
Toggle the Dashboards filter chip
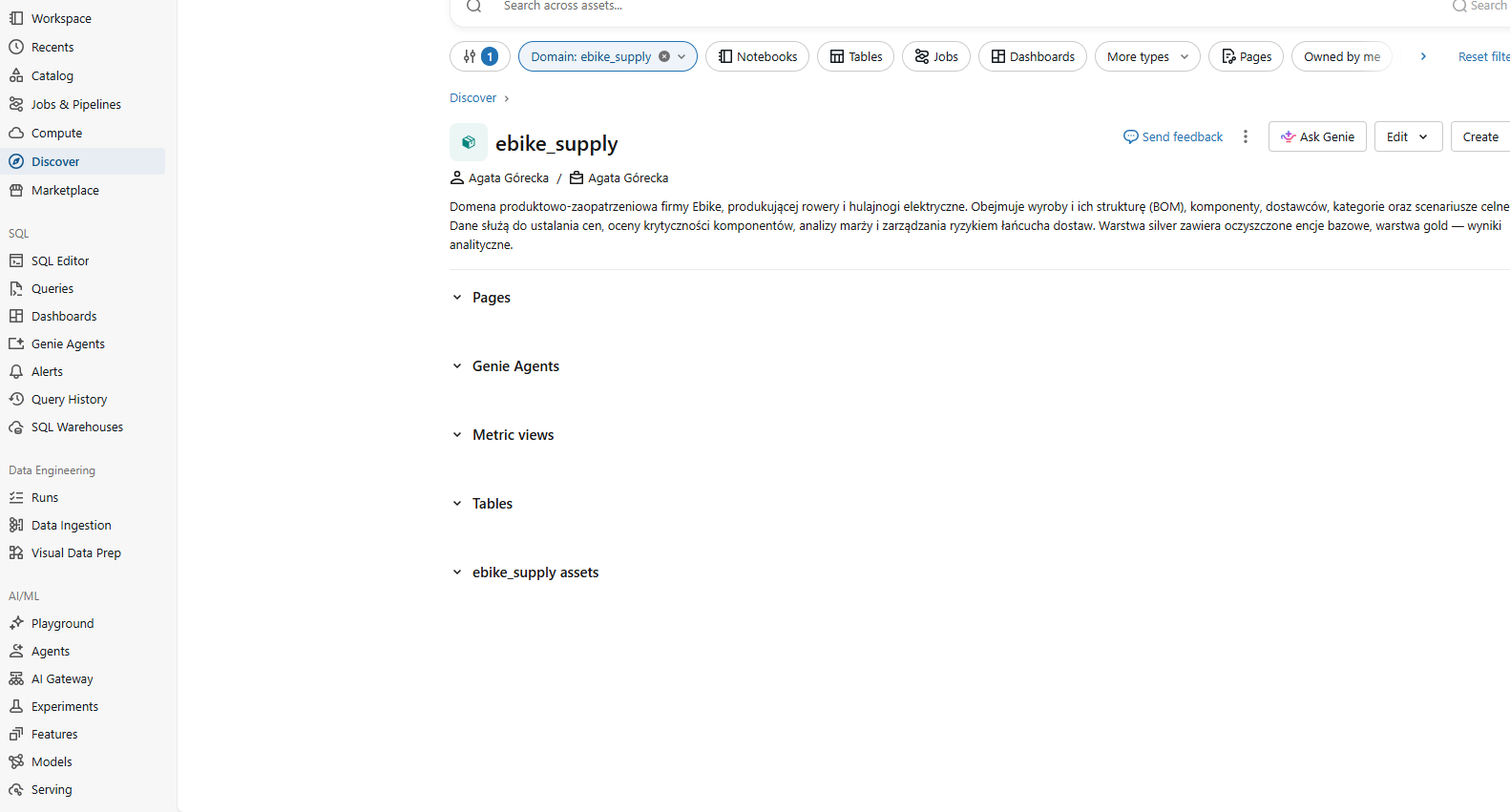point(1033,56)
